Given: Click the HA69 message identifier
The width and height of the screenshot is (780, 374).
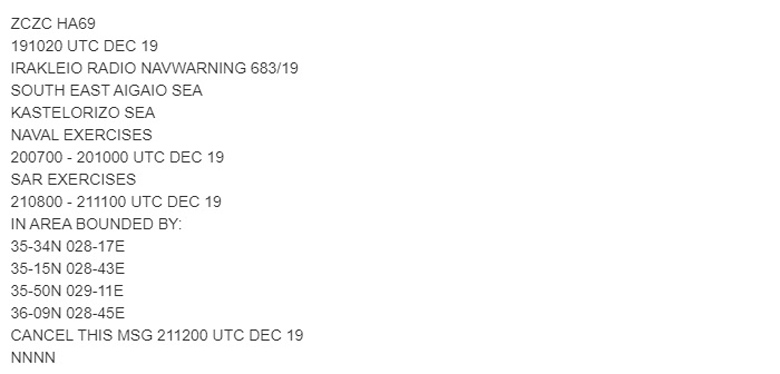Looking at the screenshot, I should [76, 23].
